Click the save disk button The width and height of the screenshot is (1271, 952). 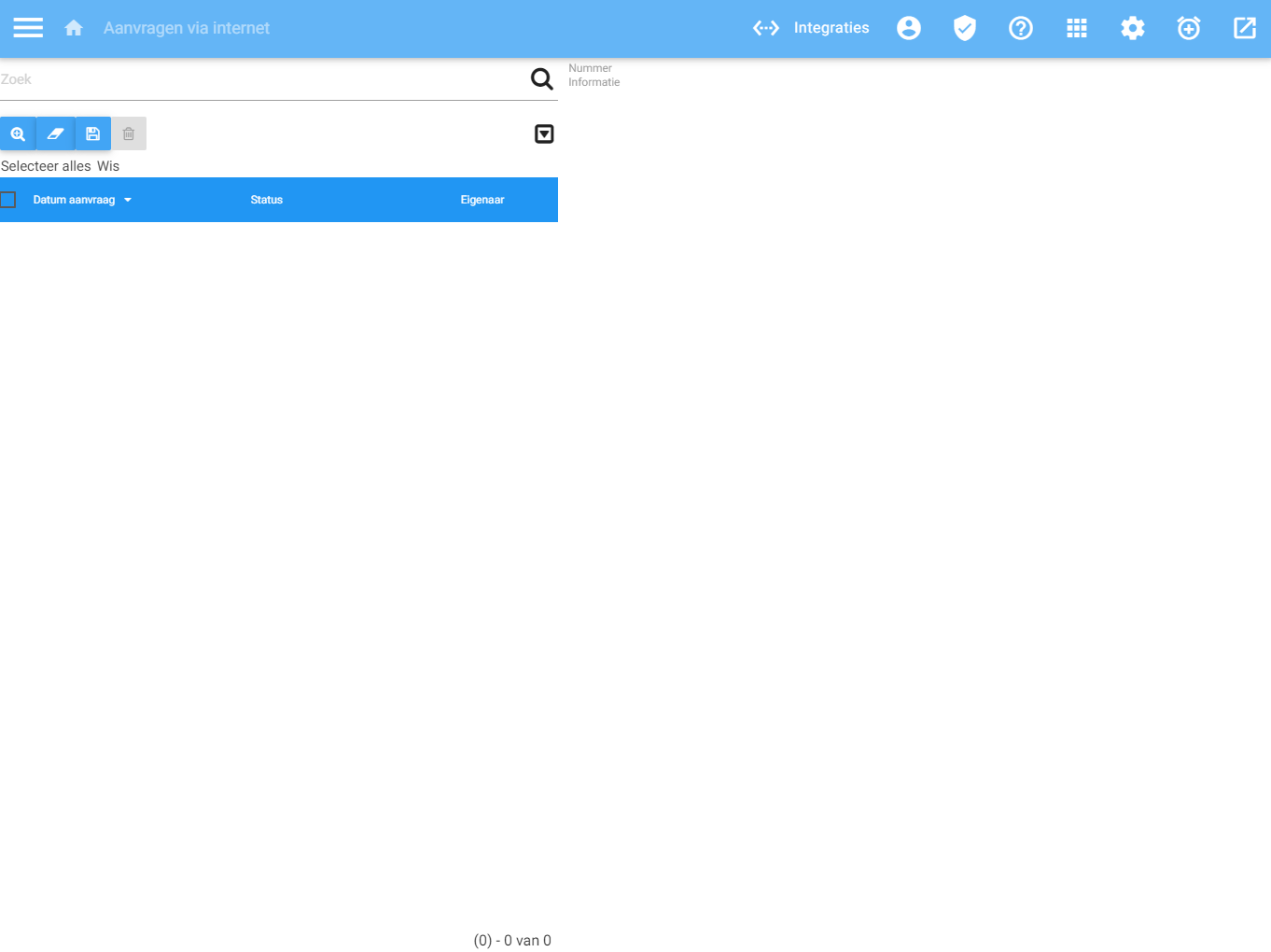(92, 133)
